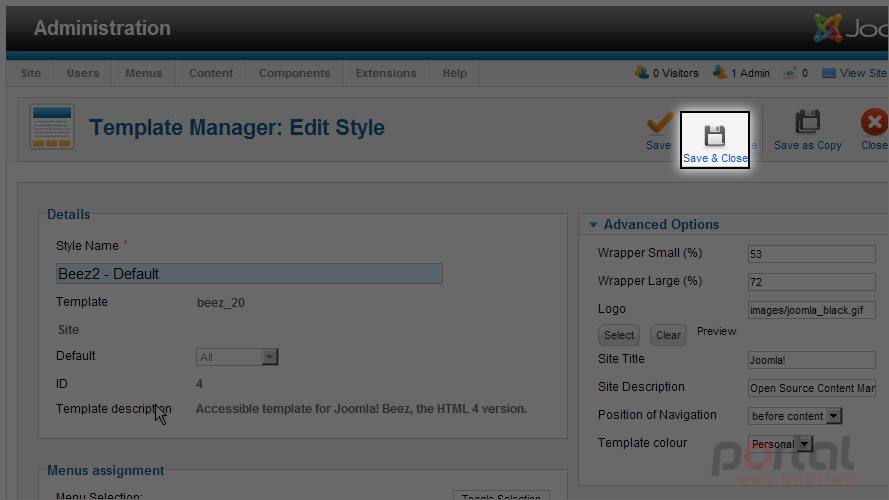Click the 'Template Manager: Edit Style' heading
The width and height of the screenshot is (889, 500).
237,128
